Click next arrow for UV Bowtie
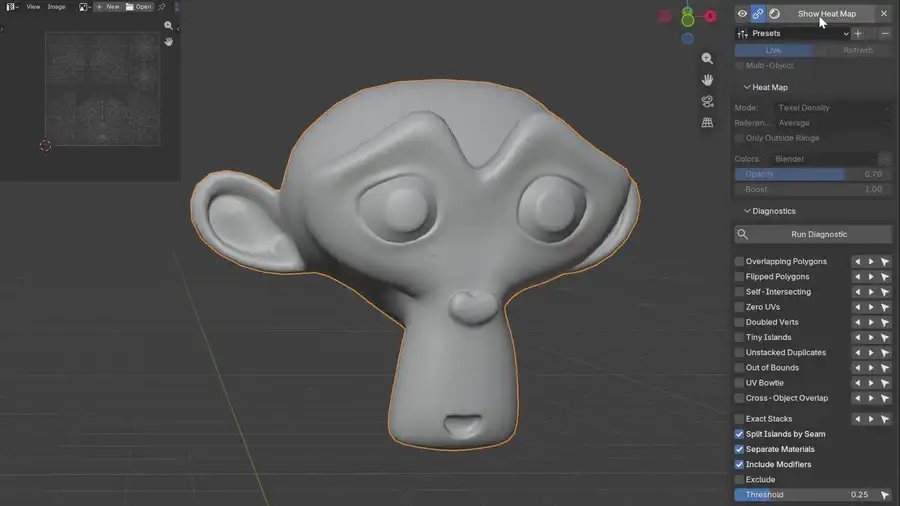900x506 pixels. 871,383
